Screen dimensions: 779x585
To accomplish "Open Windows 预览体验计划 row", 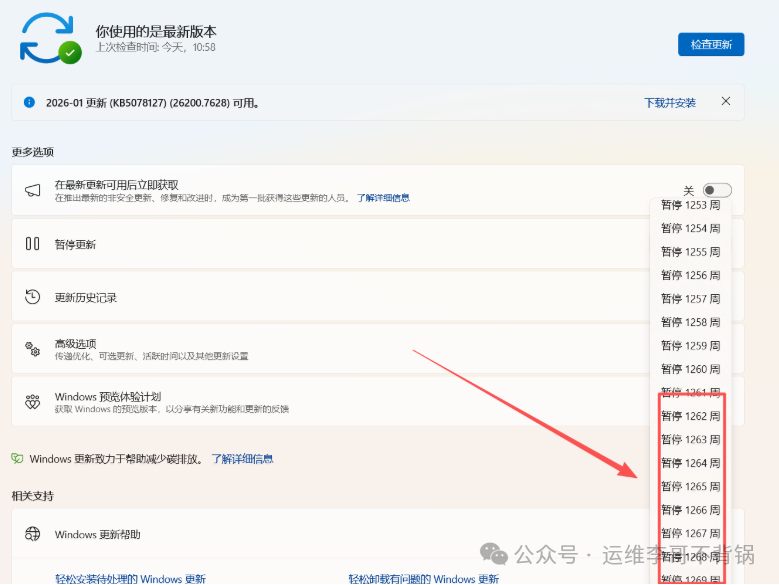I will pos(331,402).
